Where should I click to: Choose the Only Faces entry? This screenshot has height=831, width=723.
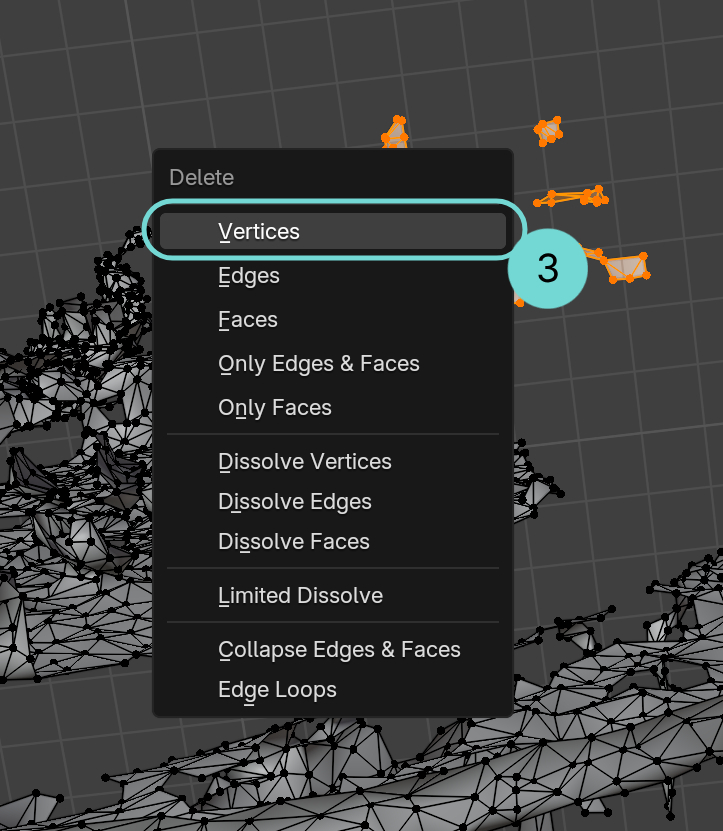coord(275,408)
